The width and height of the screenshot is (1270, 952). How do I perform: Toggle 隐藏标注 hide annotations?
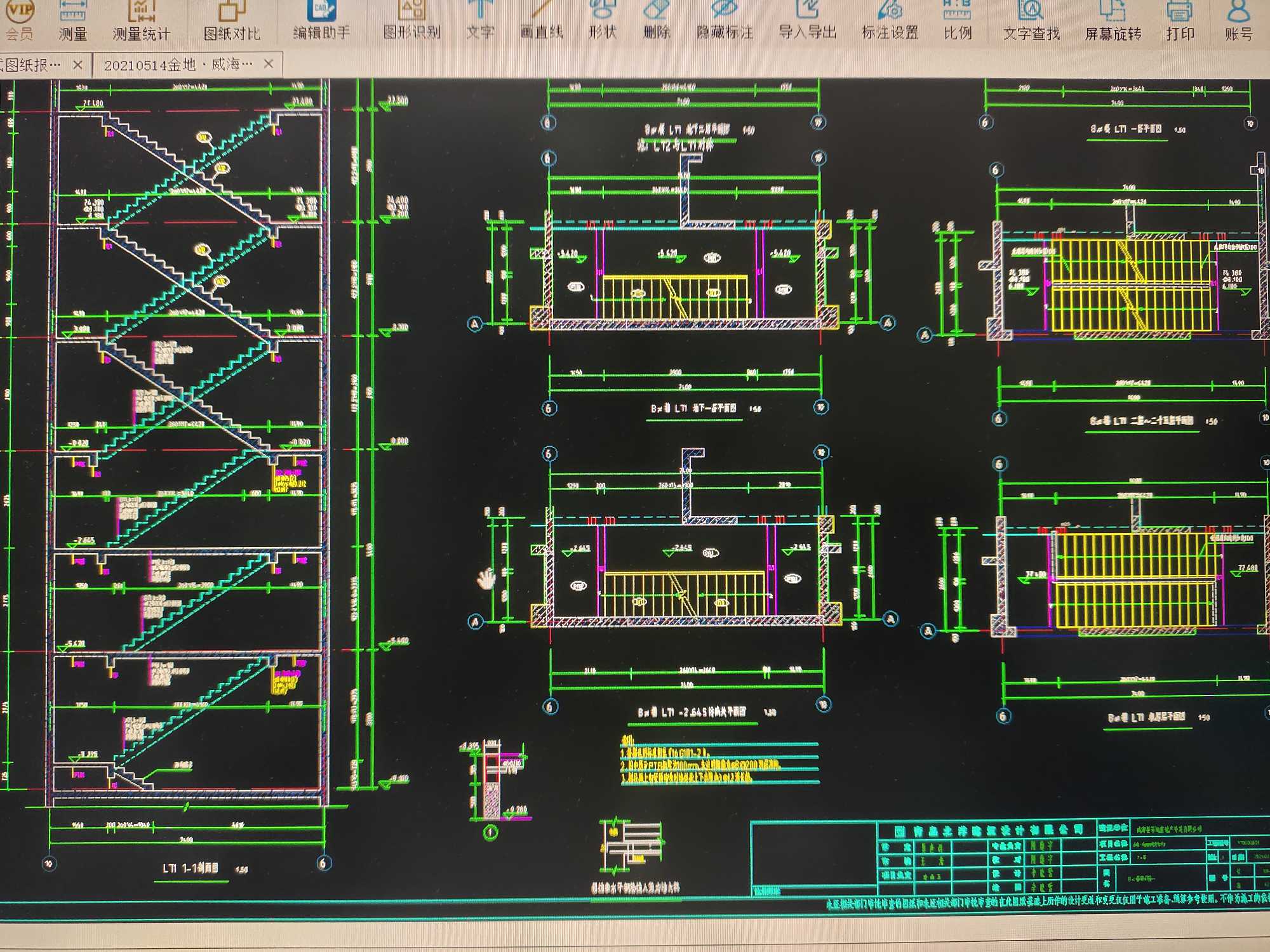point(725,20)
